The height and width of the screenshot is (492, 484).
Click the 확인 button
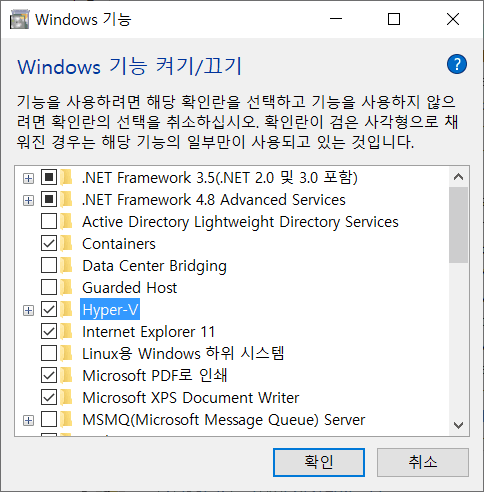(x=319, y=462)
